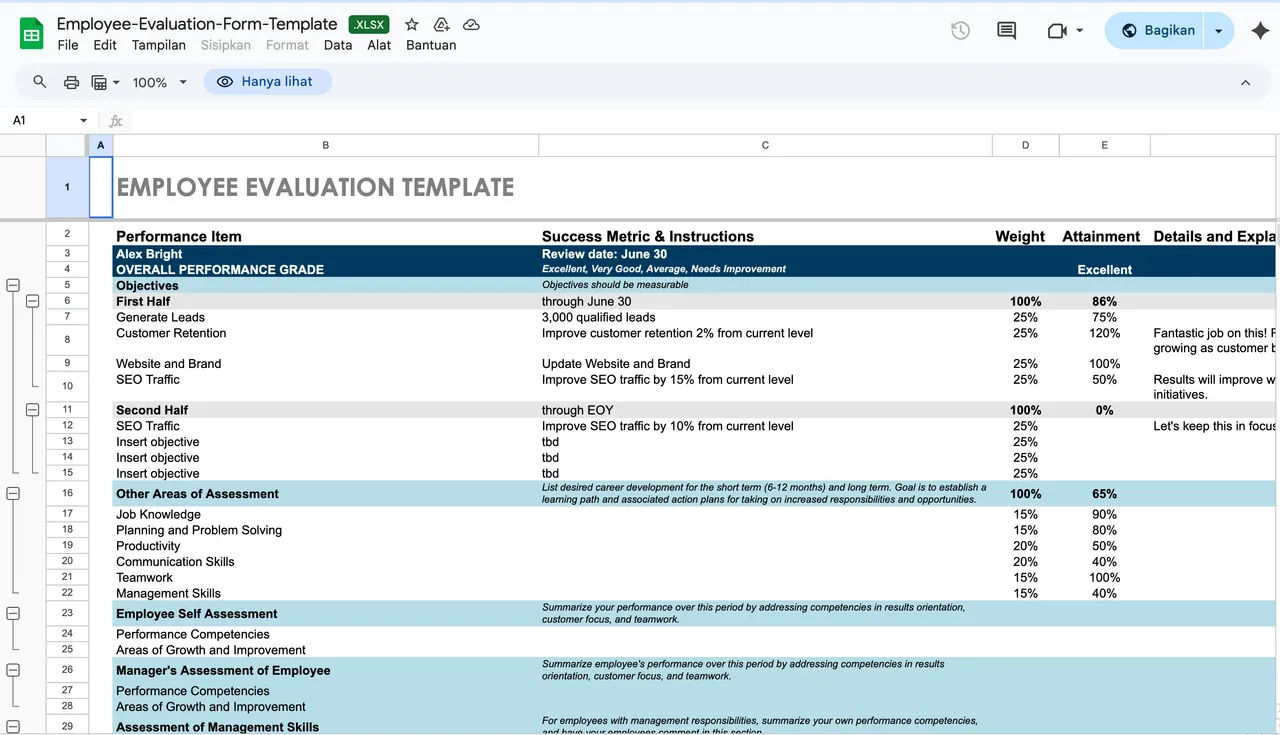Open the File menu

pyautogui.click(x=68, y=45)
